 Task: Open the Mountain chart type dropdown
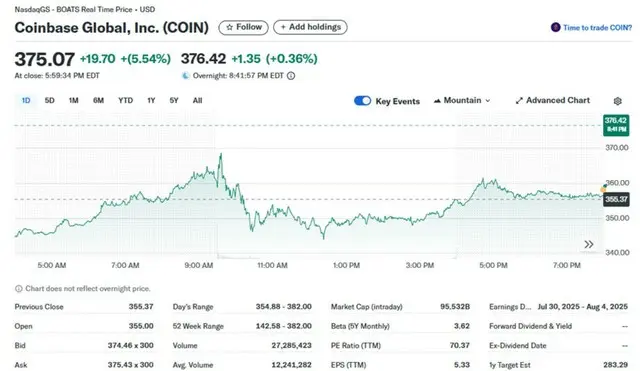(x=462, y=100)
